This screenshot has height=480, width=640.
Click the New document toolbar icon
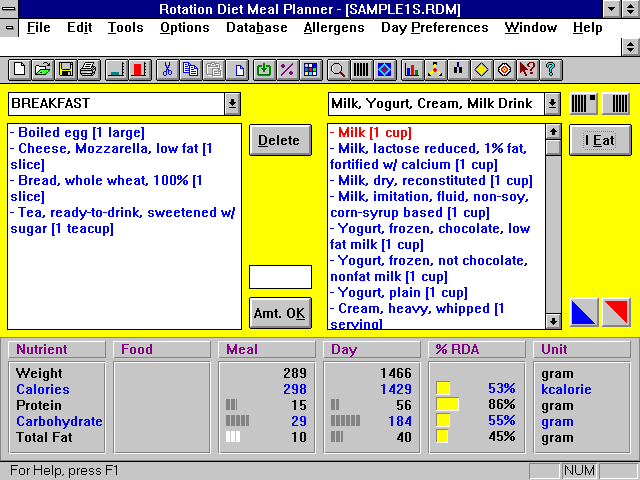click(19, 70)
